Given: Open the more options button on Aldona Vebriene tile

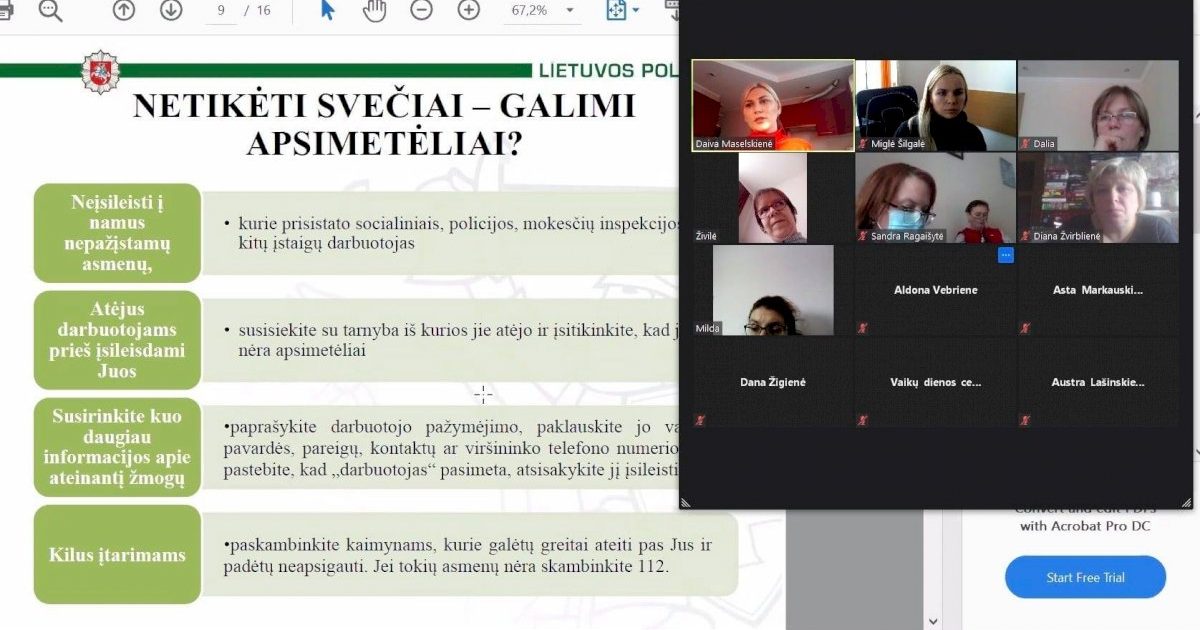Looking at the screenshot, I should pyautogui.click(x=1006, y=255).
